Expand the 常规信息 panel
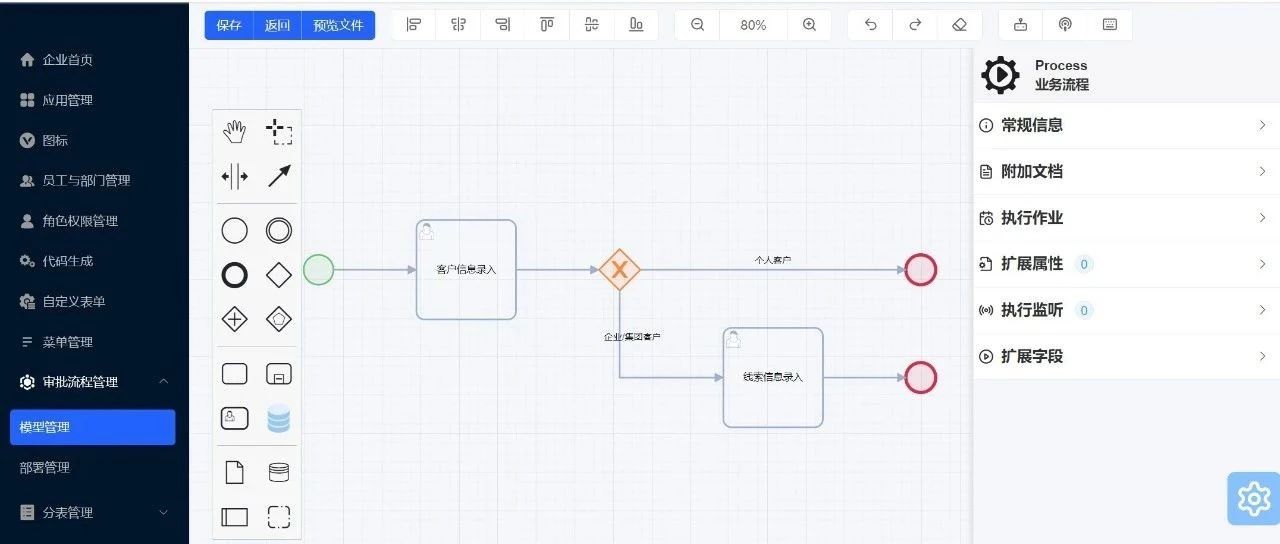The image size is (1280, 544). pyautogui.click(x=1126, y=125)
